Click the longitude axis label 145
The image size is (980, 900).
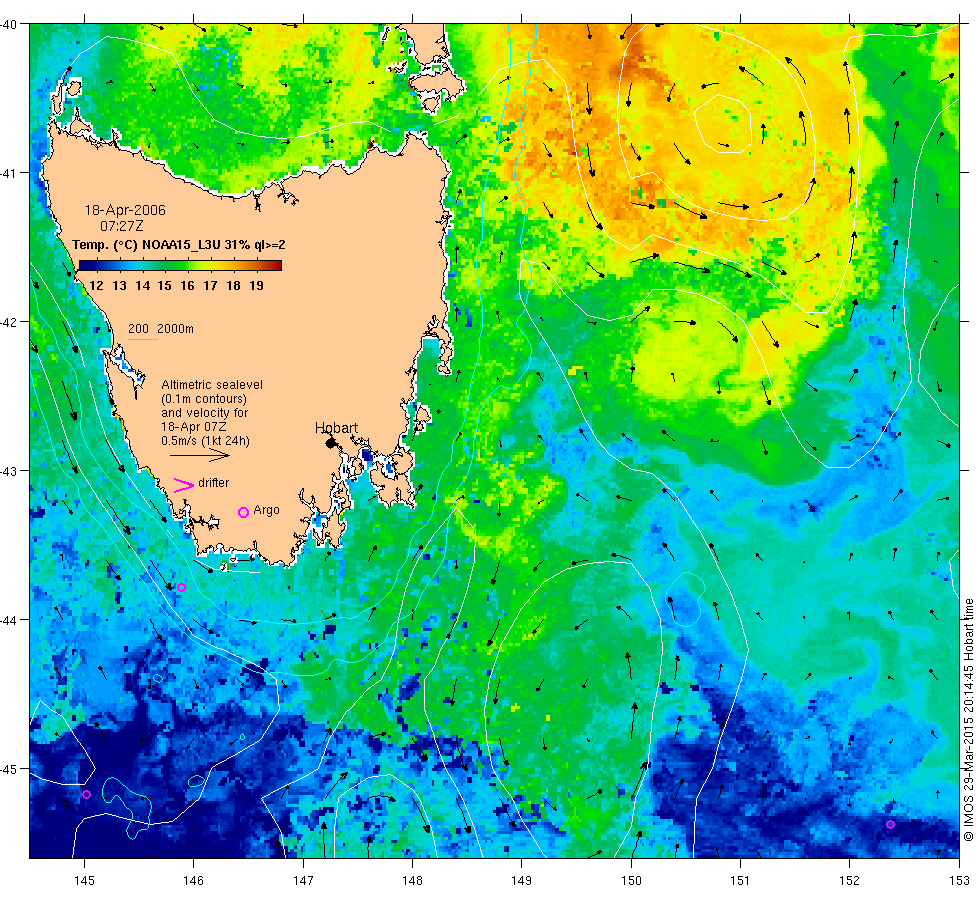coord(84,881)
